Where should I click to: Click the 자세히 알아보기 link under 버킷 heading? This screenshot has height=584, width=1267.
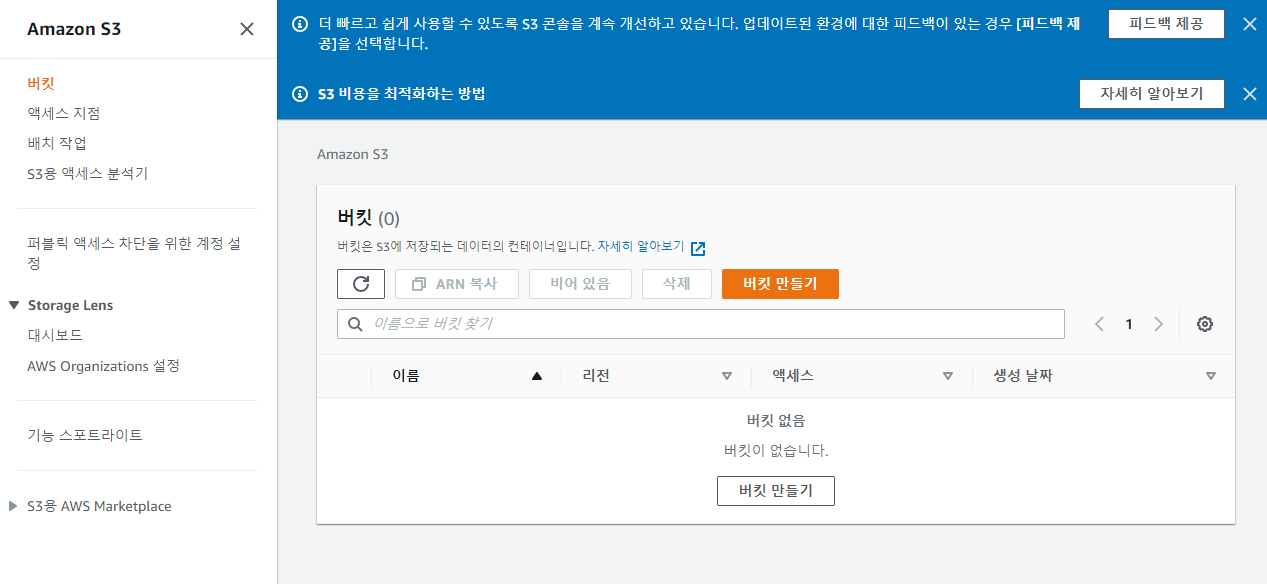point(641,246)
